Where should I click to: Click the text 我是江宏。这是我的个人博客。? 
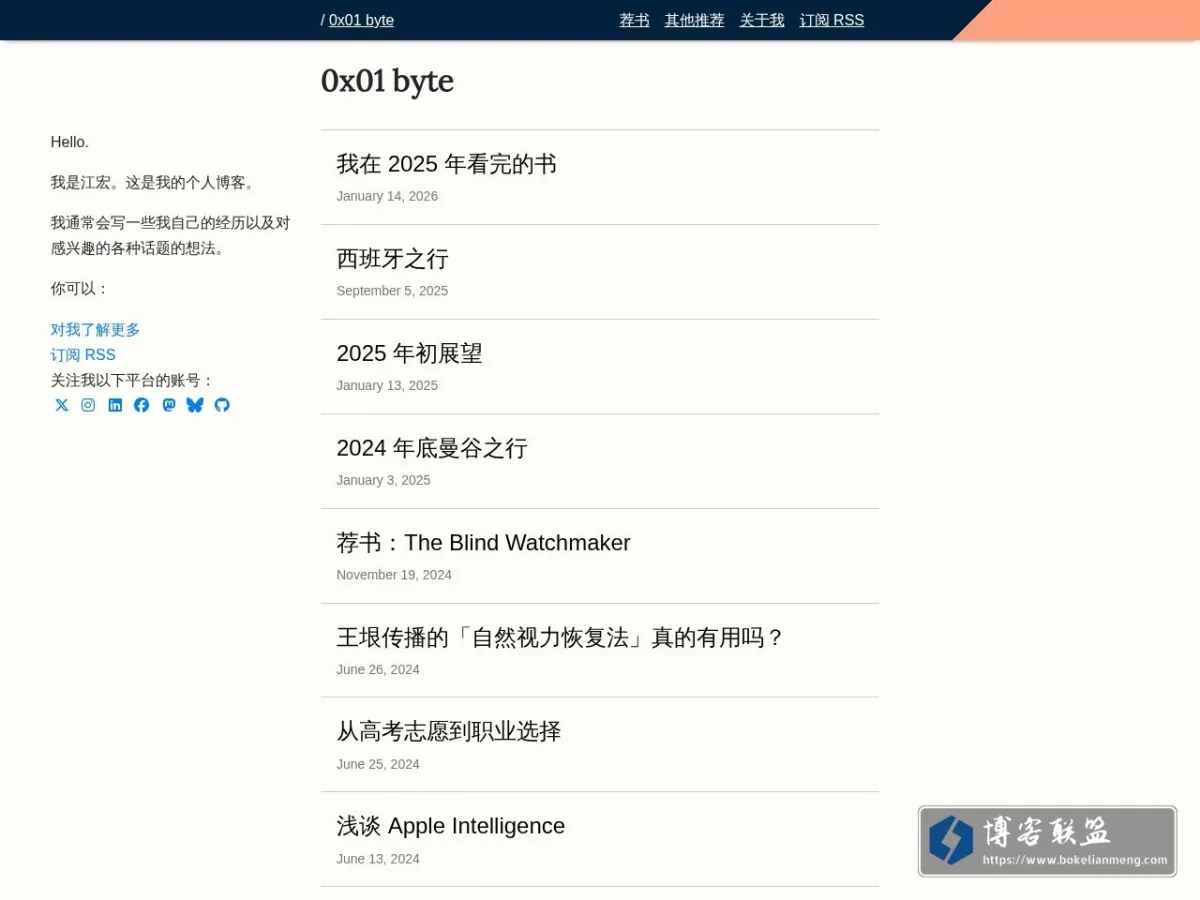pos(154,183)
